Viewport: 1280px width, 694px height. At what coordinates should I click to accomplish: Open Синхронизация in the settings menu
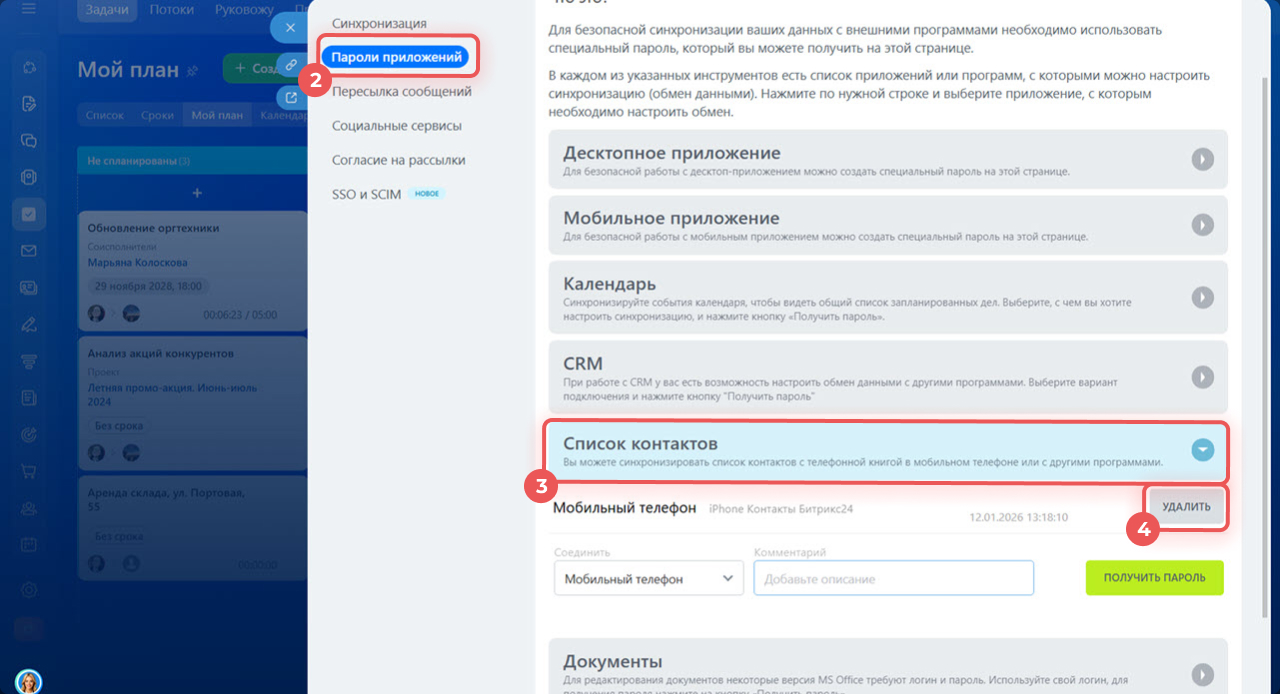[379, 23]
